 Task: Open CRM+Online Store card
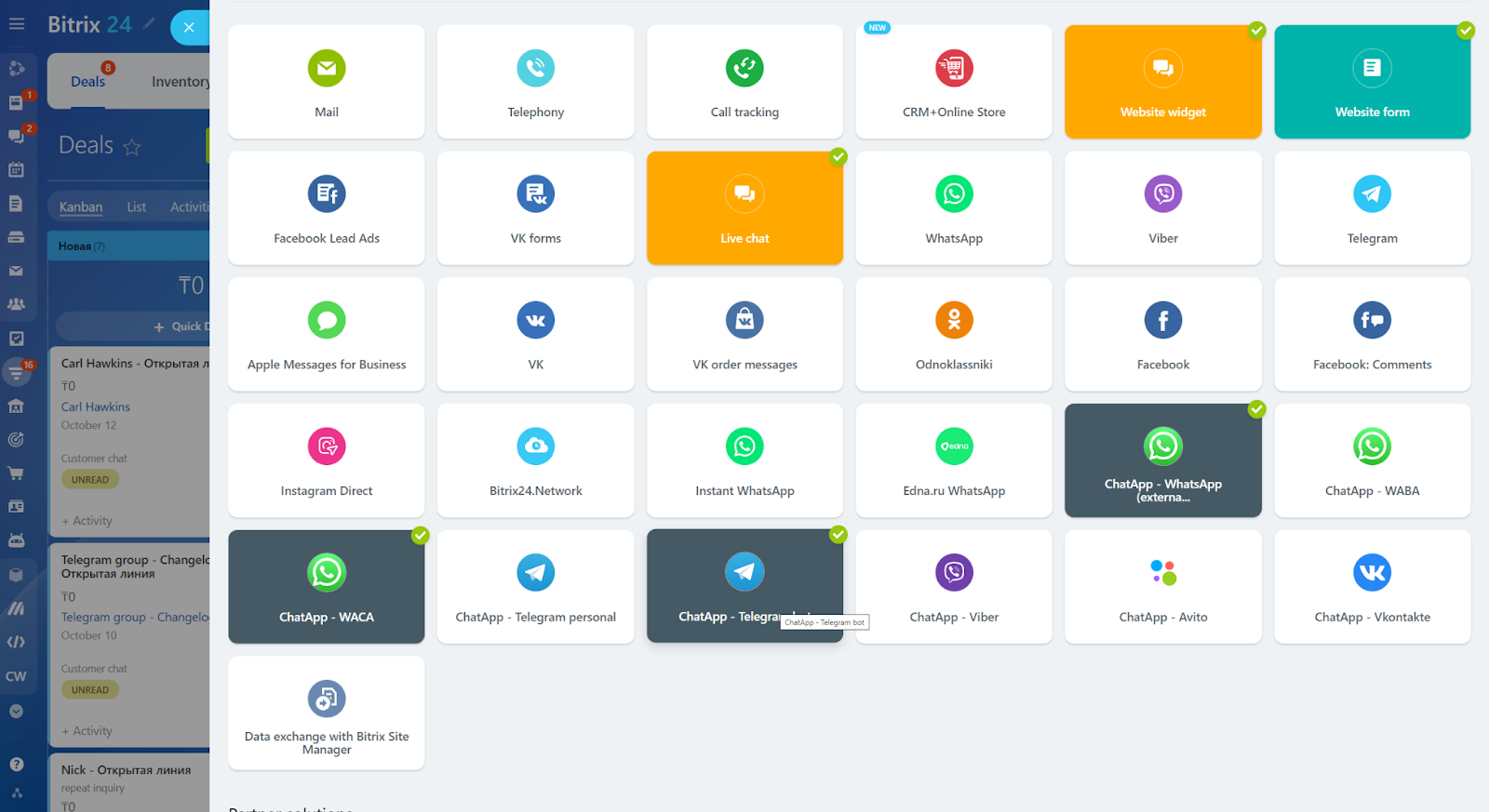(x=954, y=82)
